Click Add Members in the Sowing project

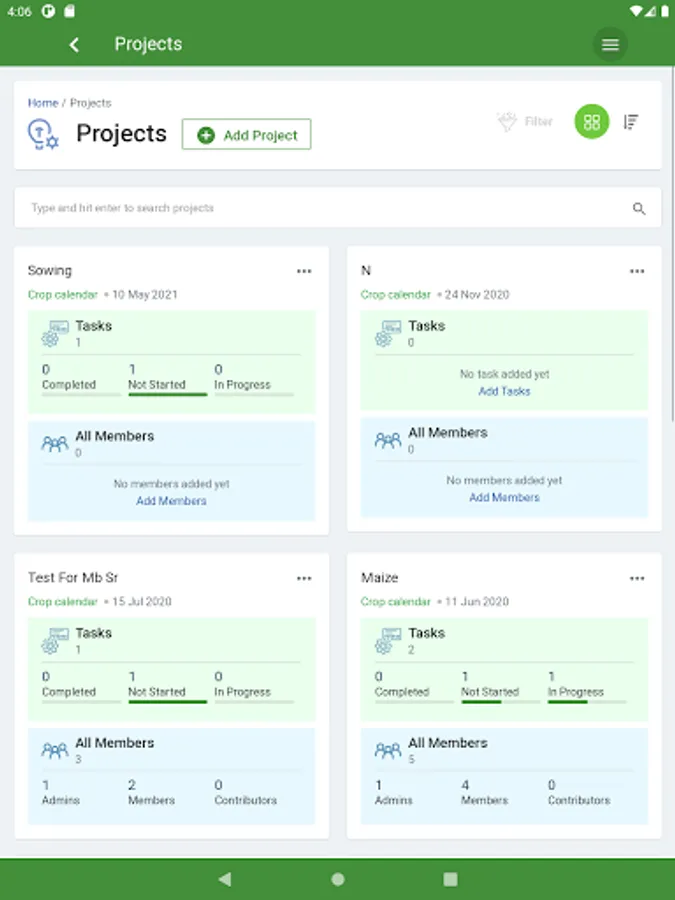(x=171, y=501)
